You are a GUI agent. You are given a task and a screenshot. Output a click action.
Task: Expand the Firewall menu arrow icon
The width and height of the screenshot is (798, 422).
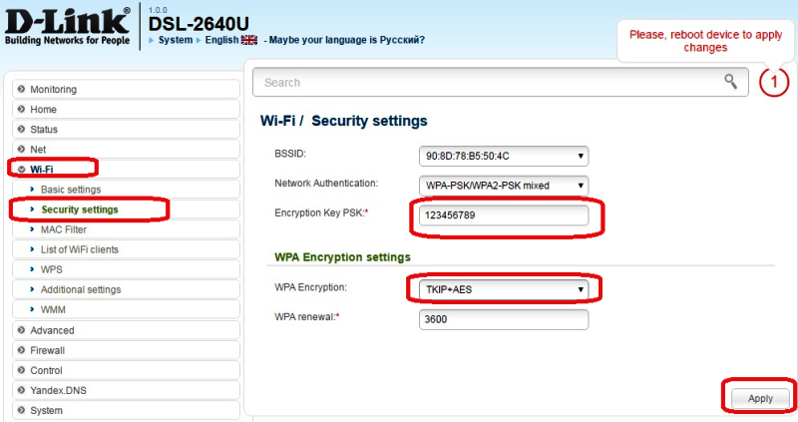tap(21, 350)
